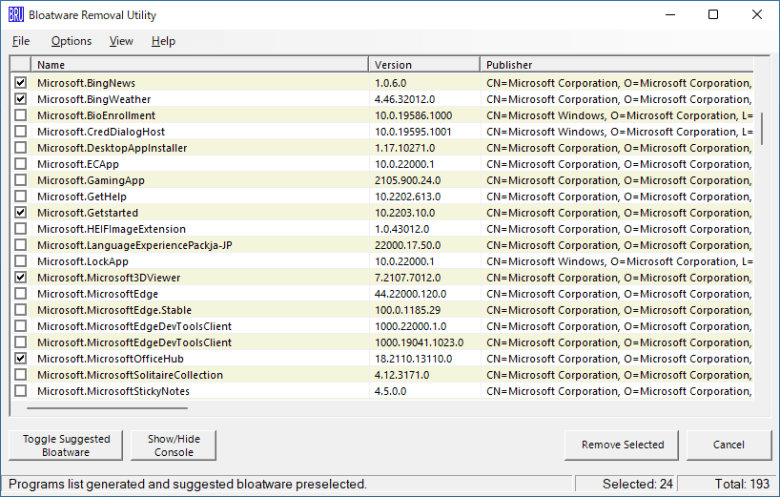Enable the Microsoft.DesktopAppInstaller checkbox

20,148
